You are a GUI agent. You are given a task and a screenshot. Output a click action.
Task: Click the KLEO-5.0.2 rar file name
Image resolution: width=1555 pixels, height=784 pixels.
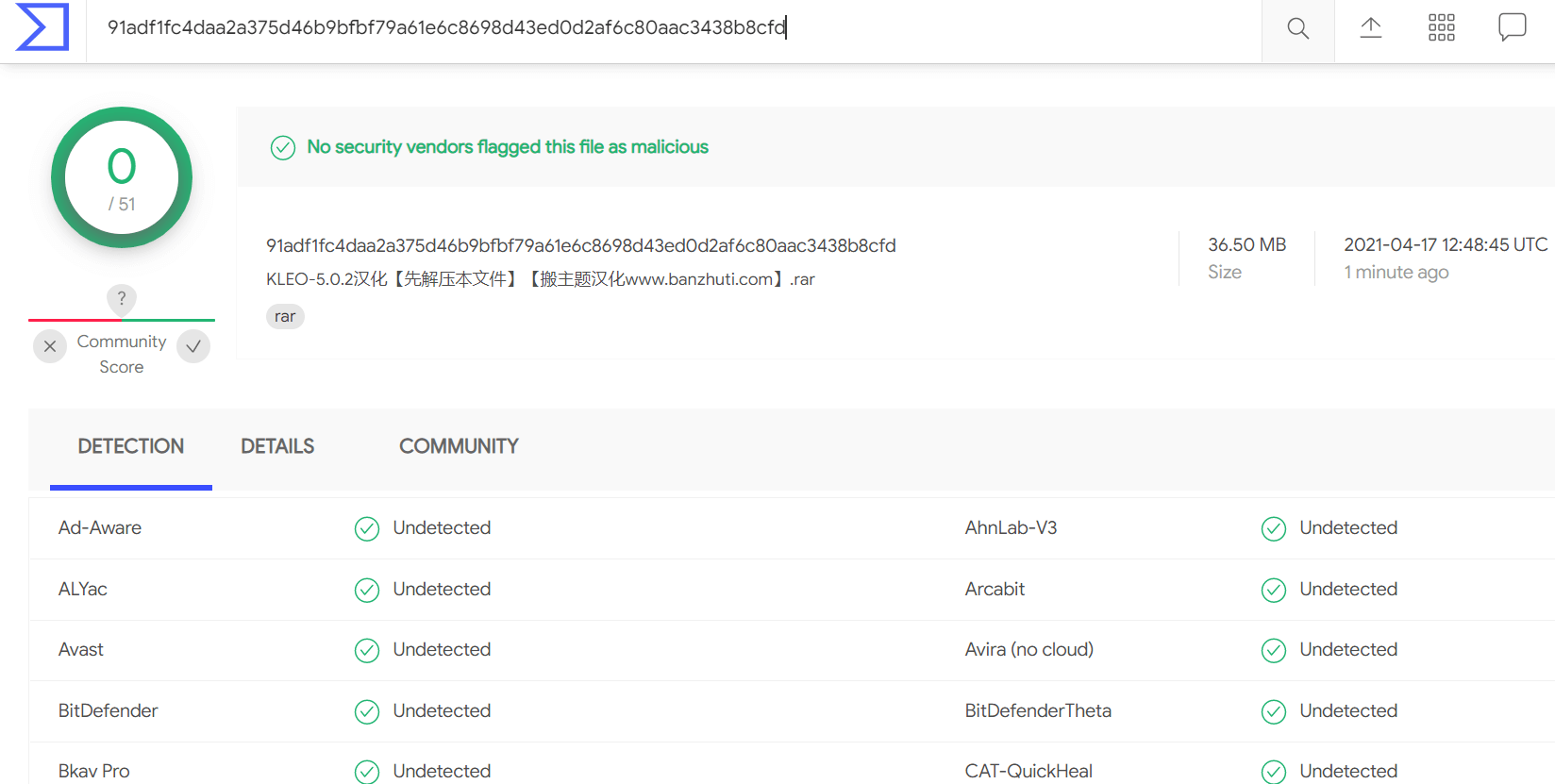click(541, 279)
